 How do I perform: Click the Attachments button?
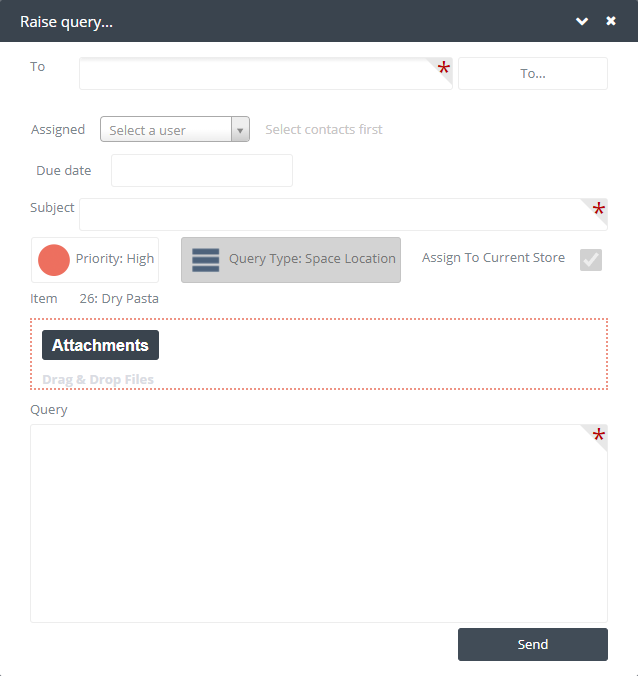pyautogui.click(x=100, y=345)
